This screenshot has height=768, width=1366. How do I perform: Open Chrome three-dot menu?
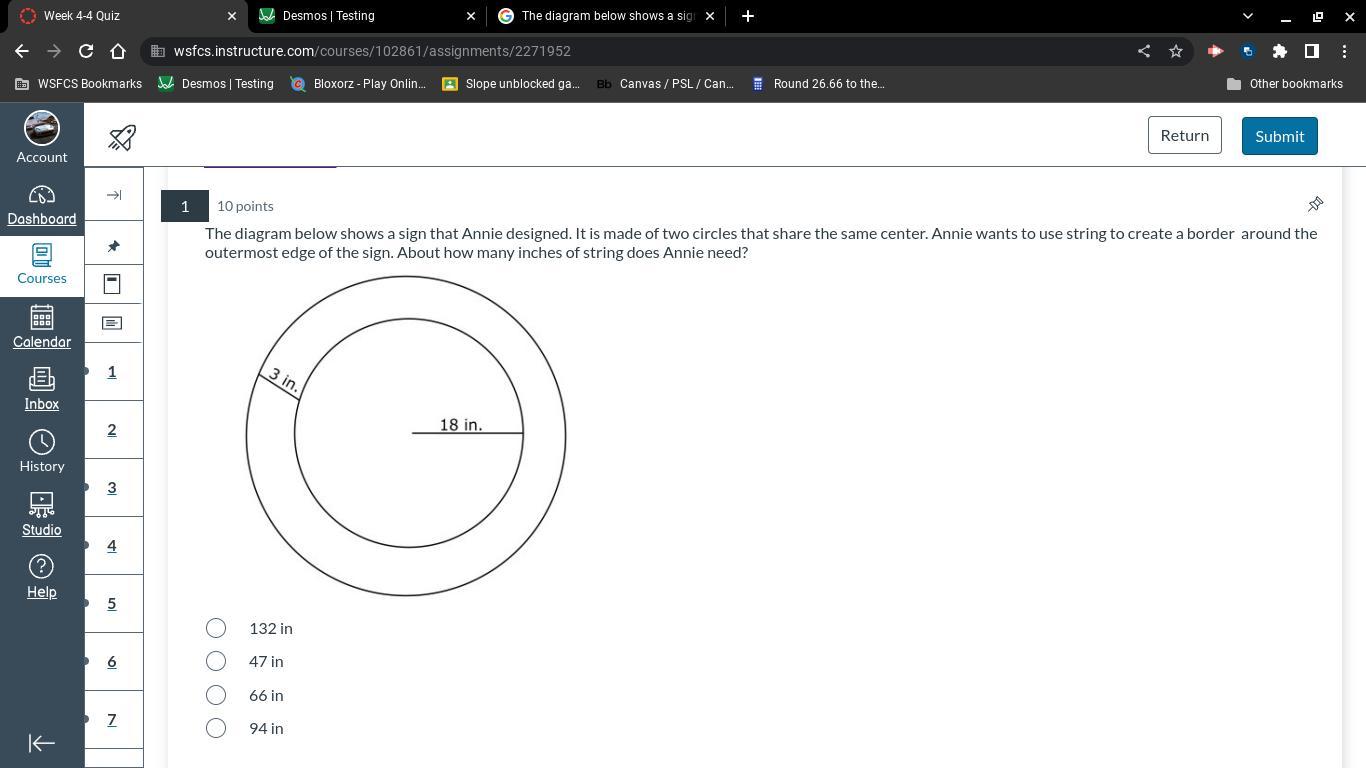point(1344,51)
